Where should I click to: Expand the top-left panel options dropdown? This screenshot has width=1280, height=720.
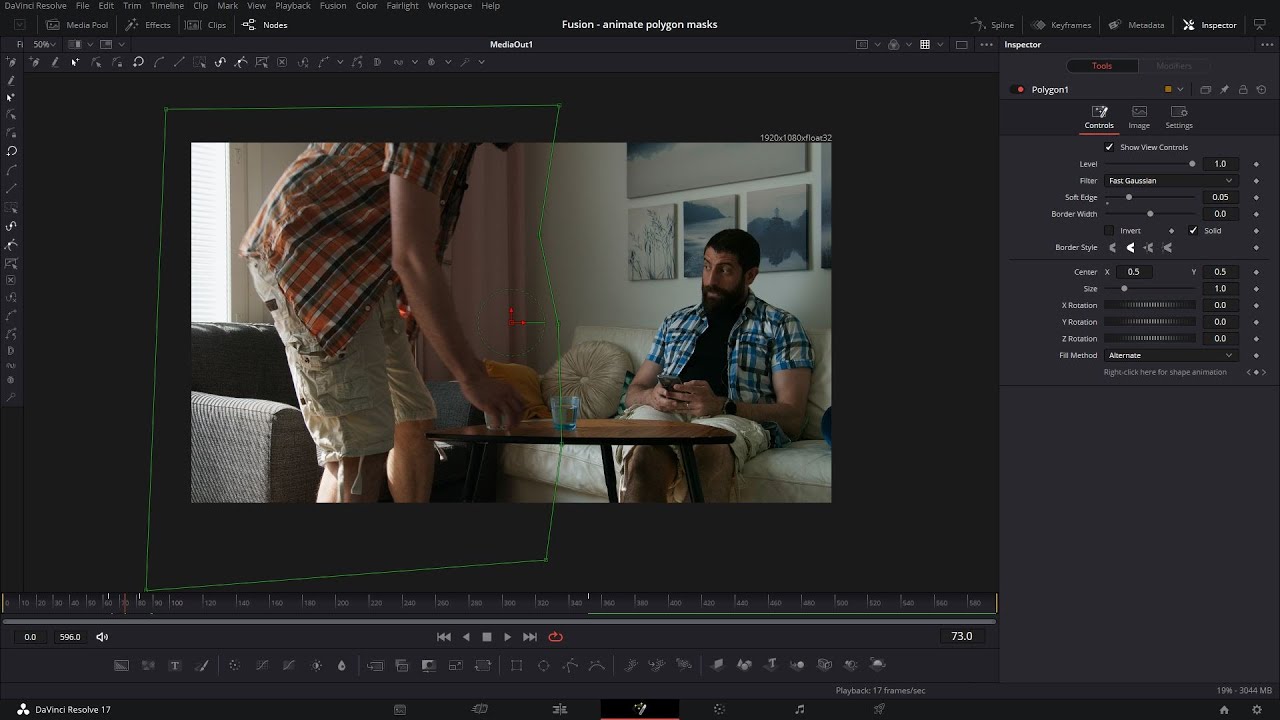coord(20,25)
